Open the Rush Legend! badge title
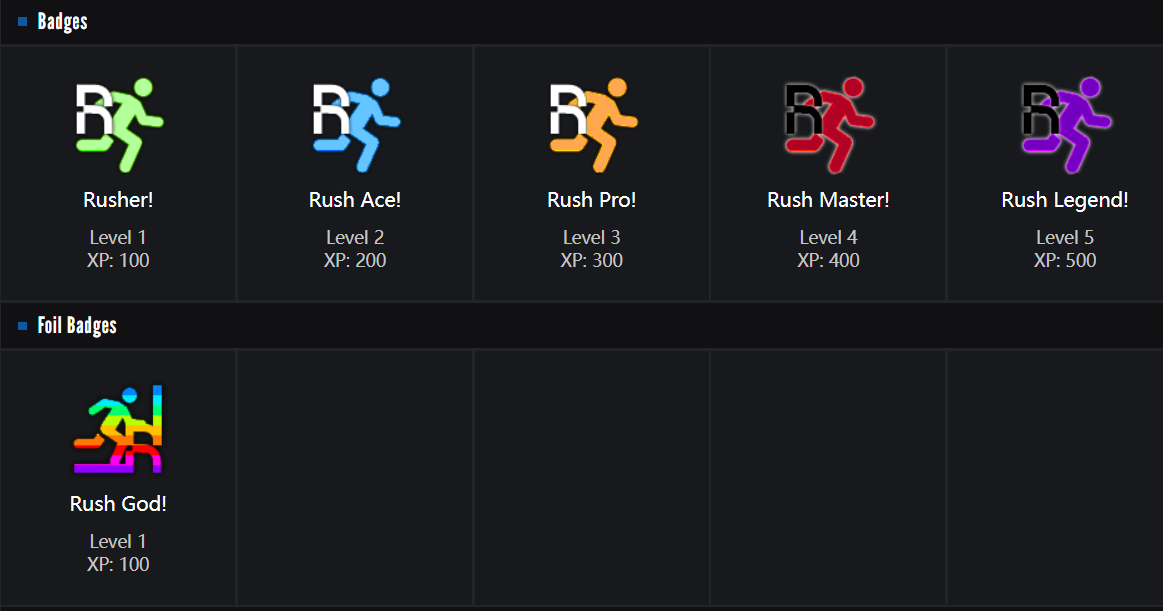 (x=1065, y=200)
